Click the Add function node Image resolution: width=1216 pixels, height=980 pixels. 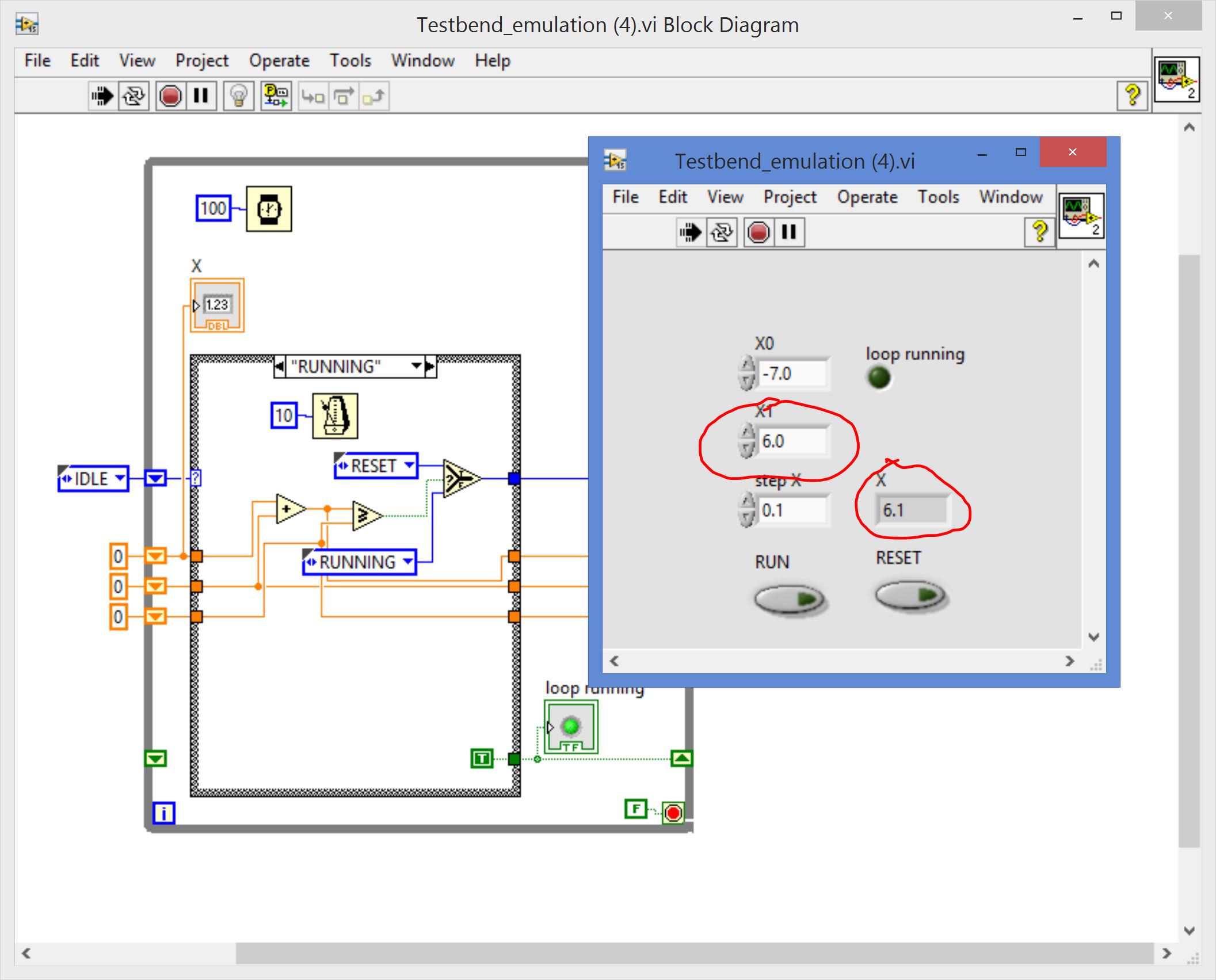click(289, 509)
